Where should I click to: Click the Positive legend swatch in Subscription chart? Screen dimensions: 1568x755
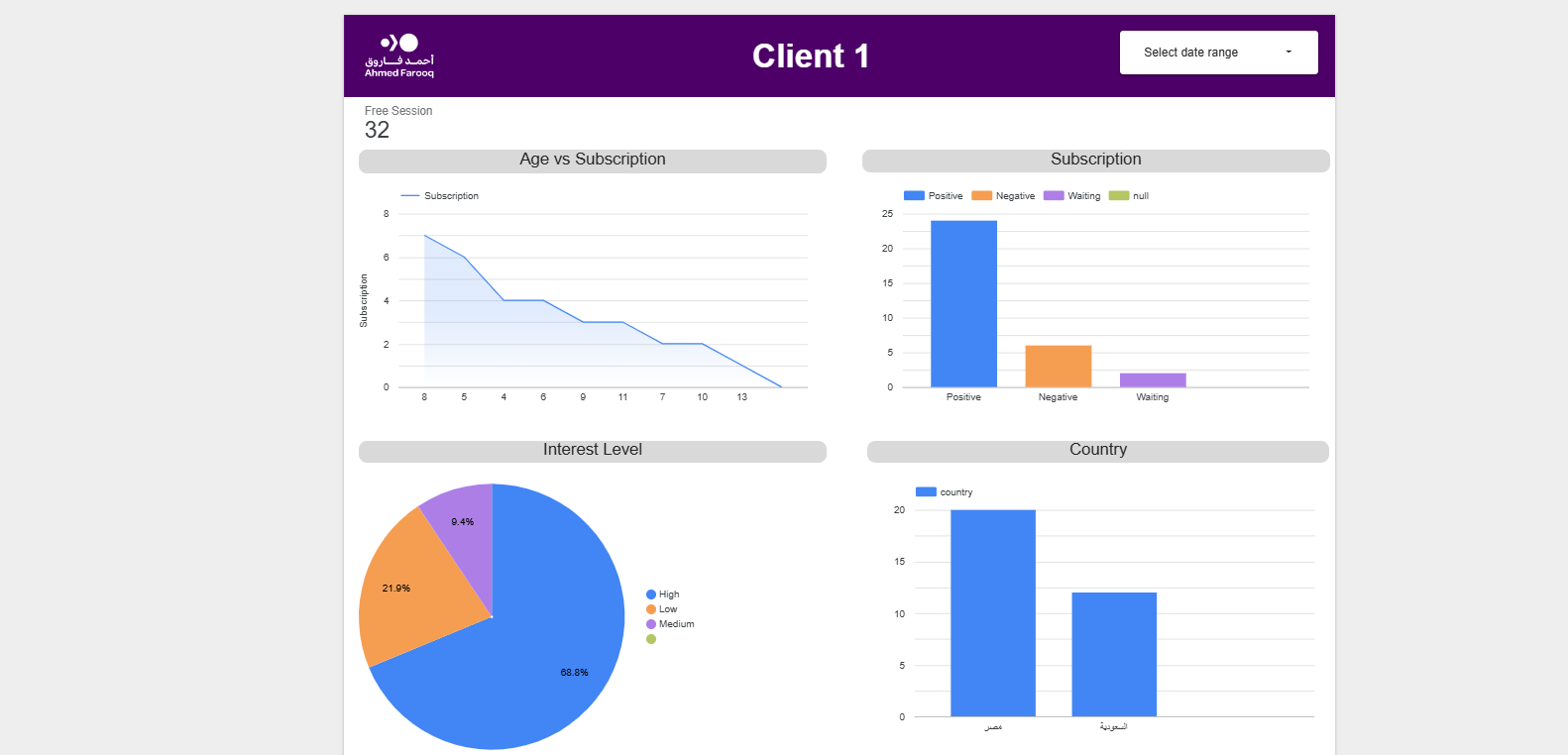point(914,196)
